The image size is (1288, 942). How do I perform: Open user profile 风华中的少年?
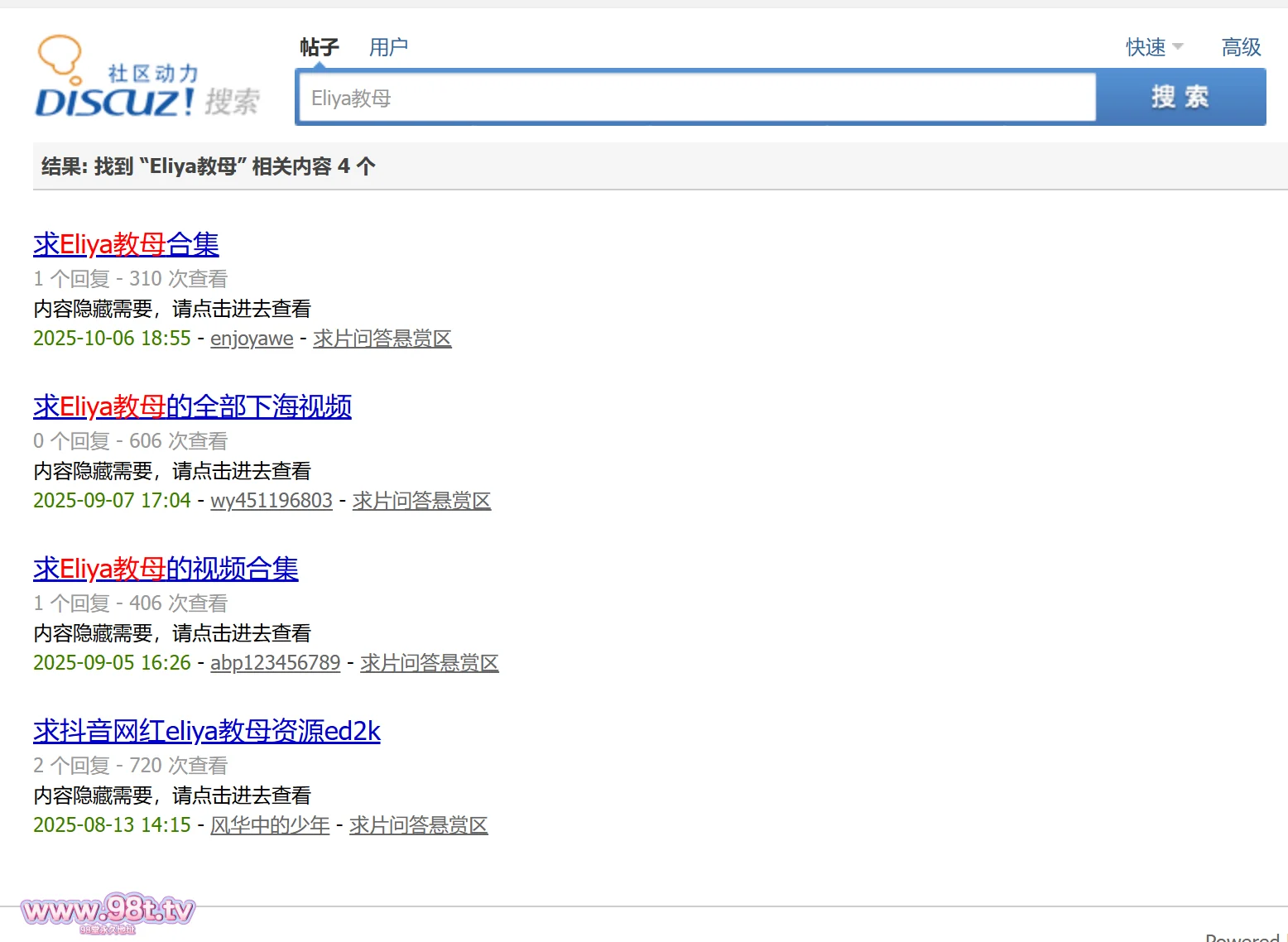tap(270, 825)
